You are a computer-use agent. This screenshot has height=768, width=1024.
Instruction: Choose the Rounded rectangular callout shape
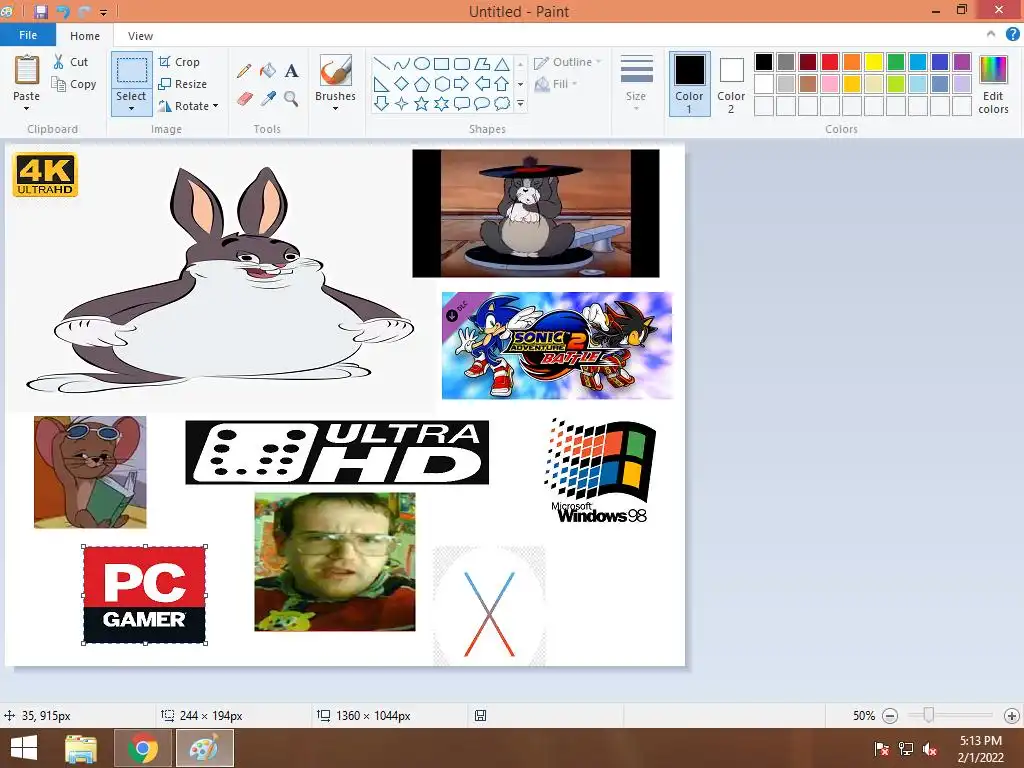point(462,103)
